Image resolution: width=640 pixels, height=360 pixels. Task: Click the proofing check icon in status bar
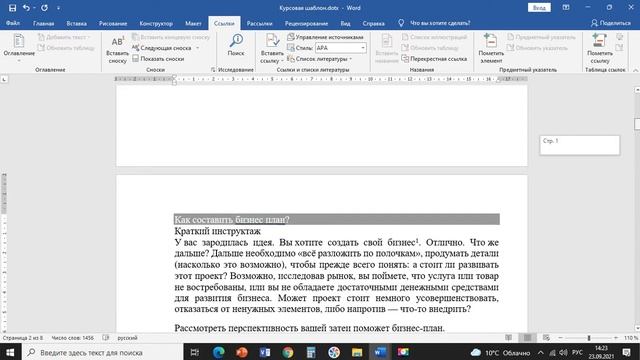click(x=106, y=338)
